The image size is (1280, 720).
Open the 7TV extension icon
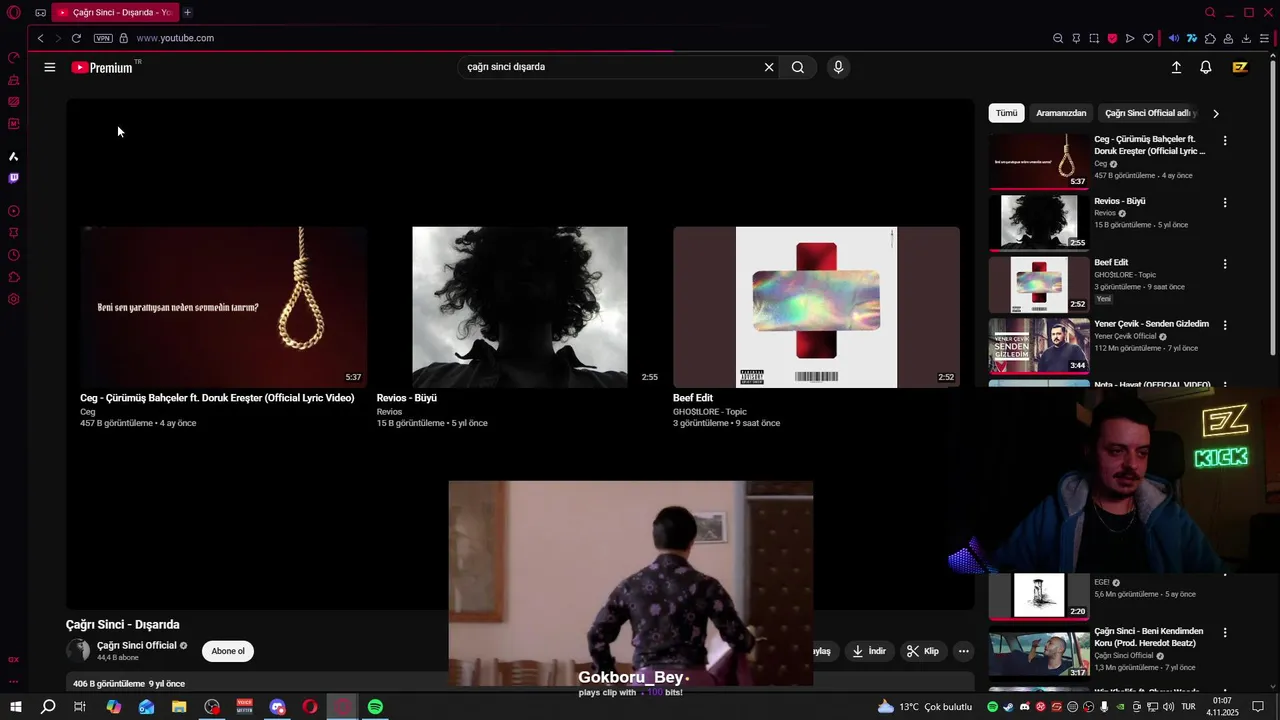(1192, 38)
